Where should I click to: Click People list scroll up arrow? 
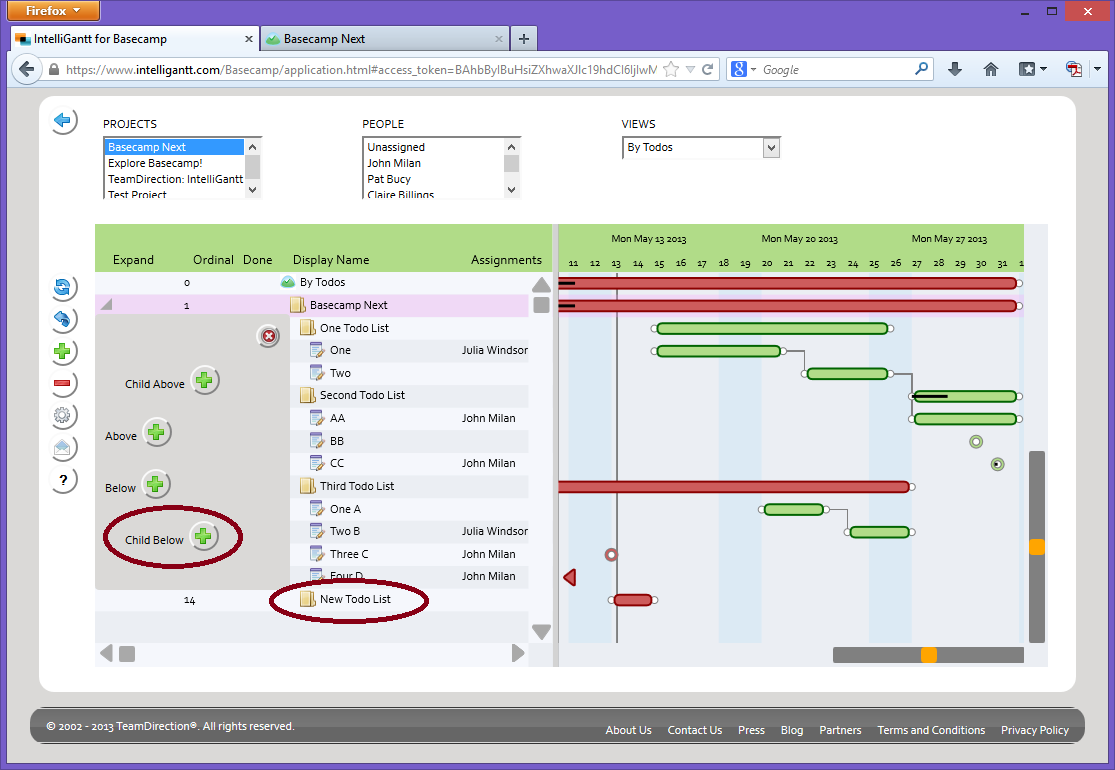click(x=511, y=146)
